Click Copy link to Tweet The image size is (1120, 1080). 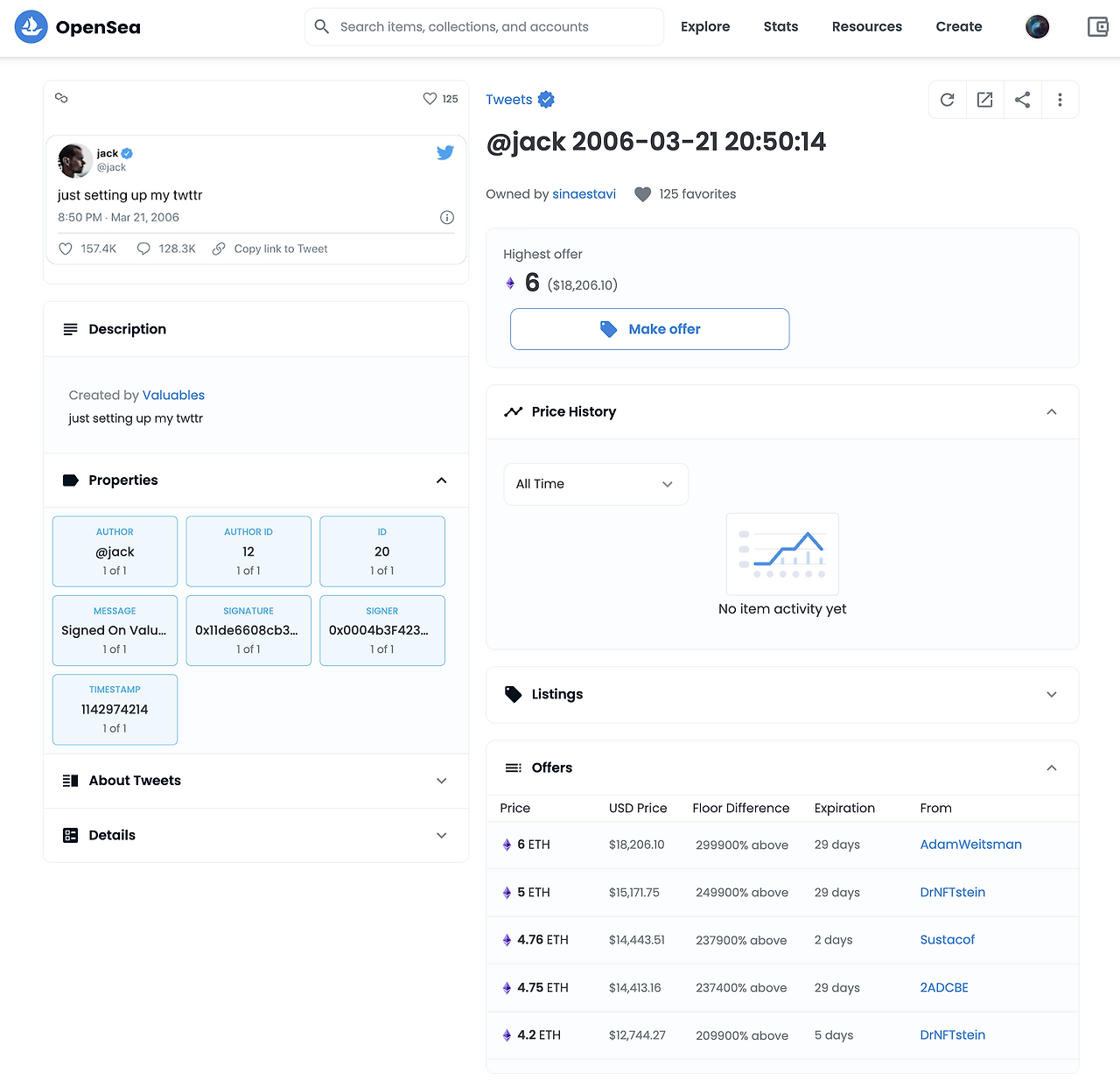pos(281,249)
